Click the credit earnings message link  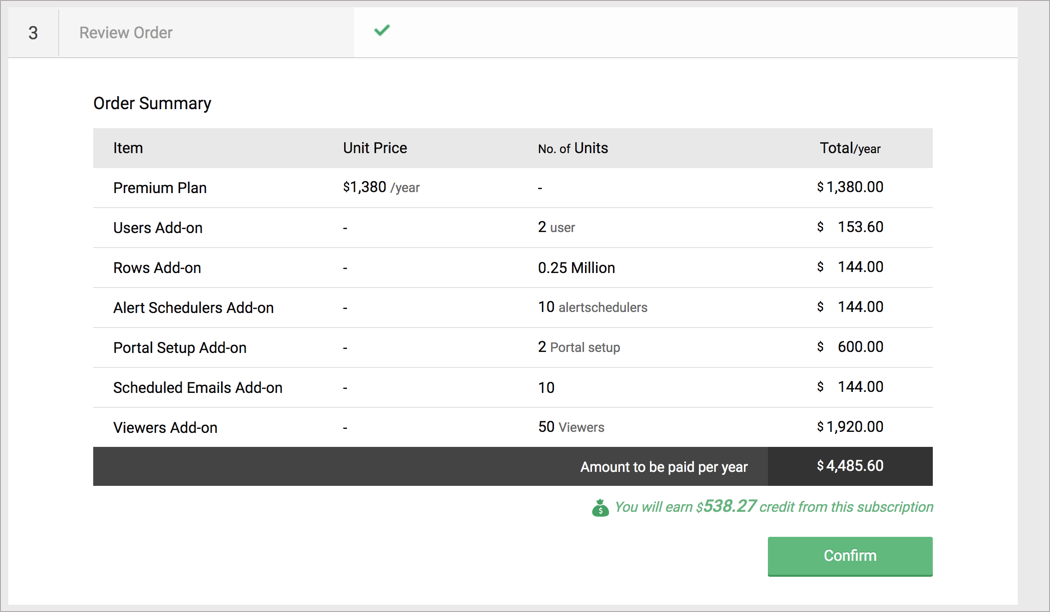pos(773,507)
